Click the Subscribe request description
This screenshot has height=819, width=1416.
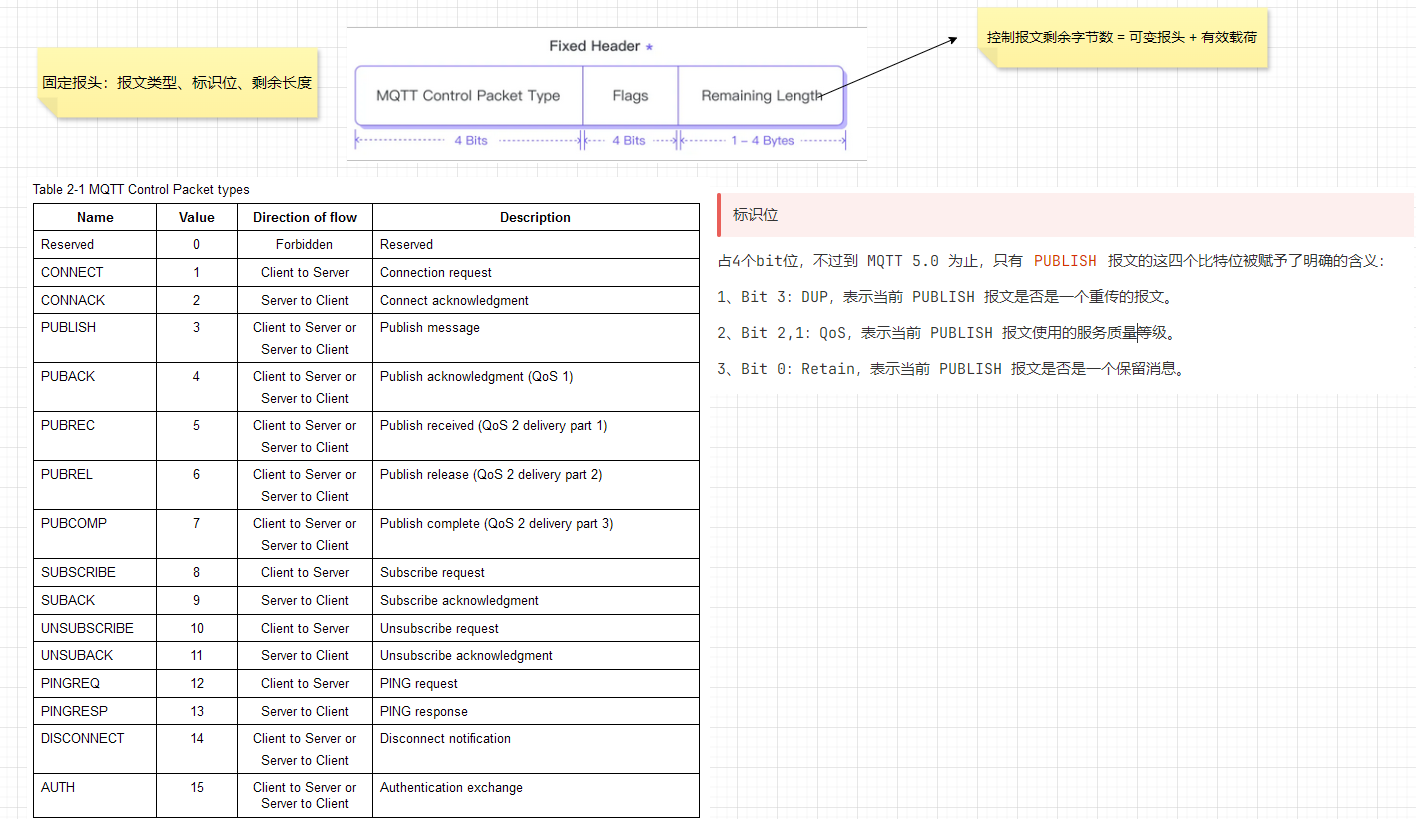pos(432,572)
